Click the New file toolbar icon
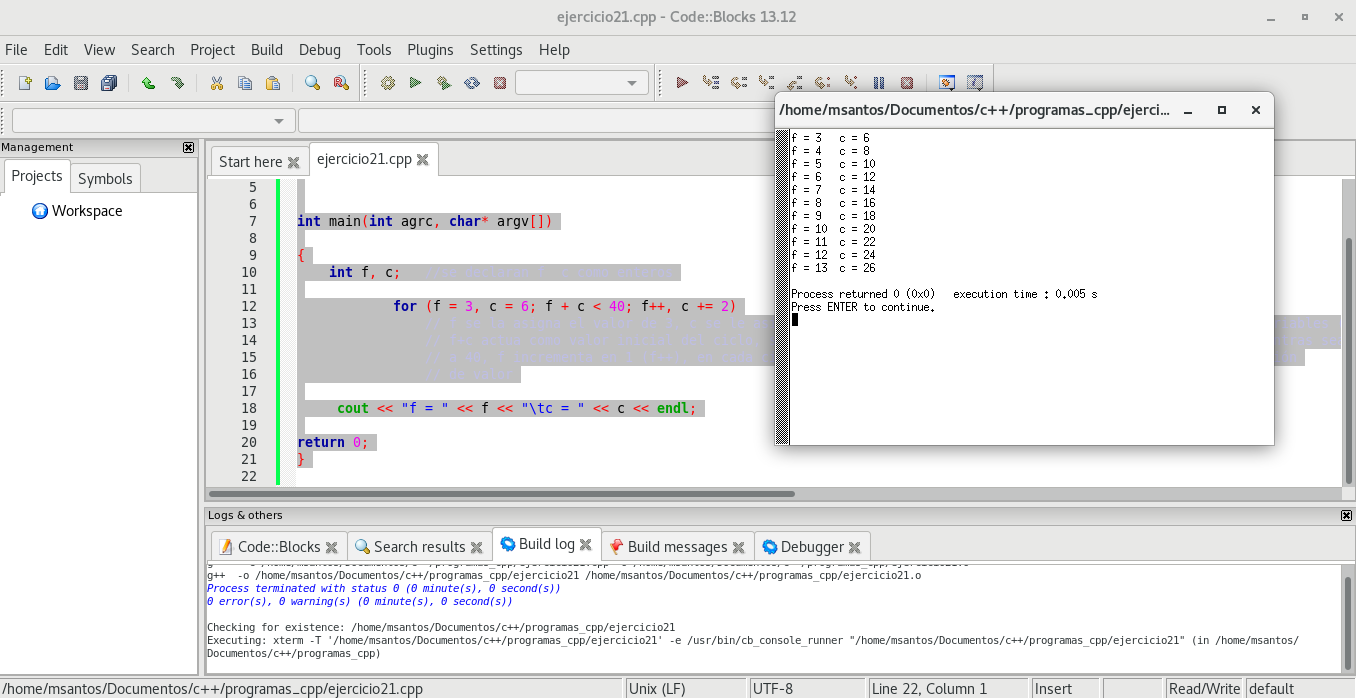Screen dimensions: 1356x698 point(25,83)
